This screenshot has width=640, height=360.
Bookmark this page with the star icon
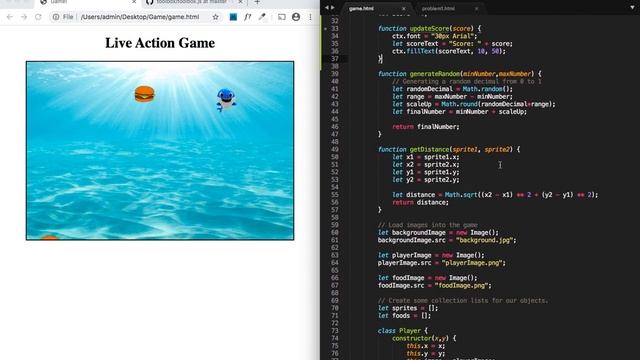pos(216,17)
